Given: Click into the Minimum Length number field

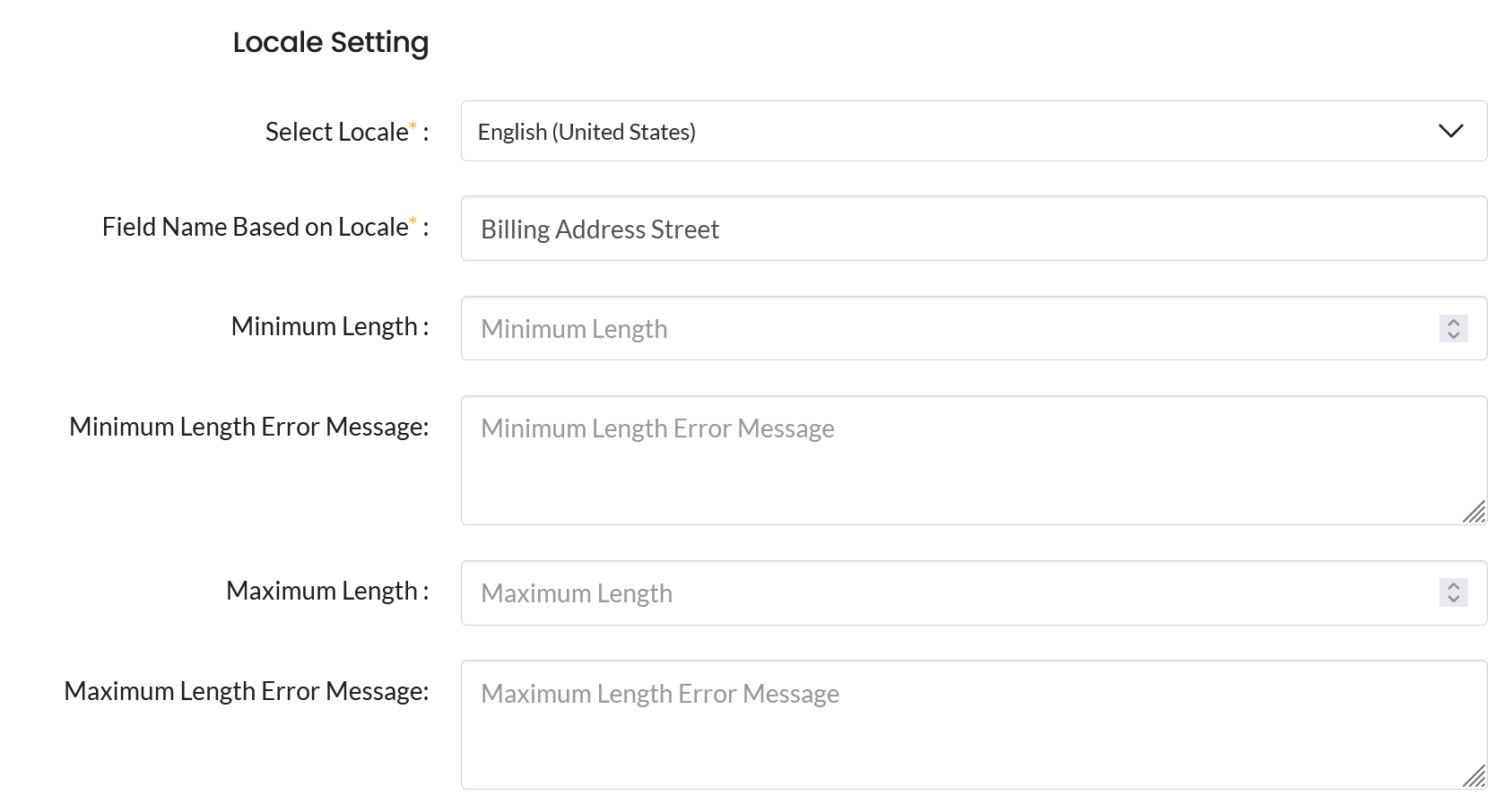Looking at the screenshot, I should (942, 329).
